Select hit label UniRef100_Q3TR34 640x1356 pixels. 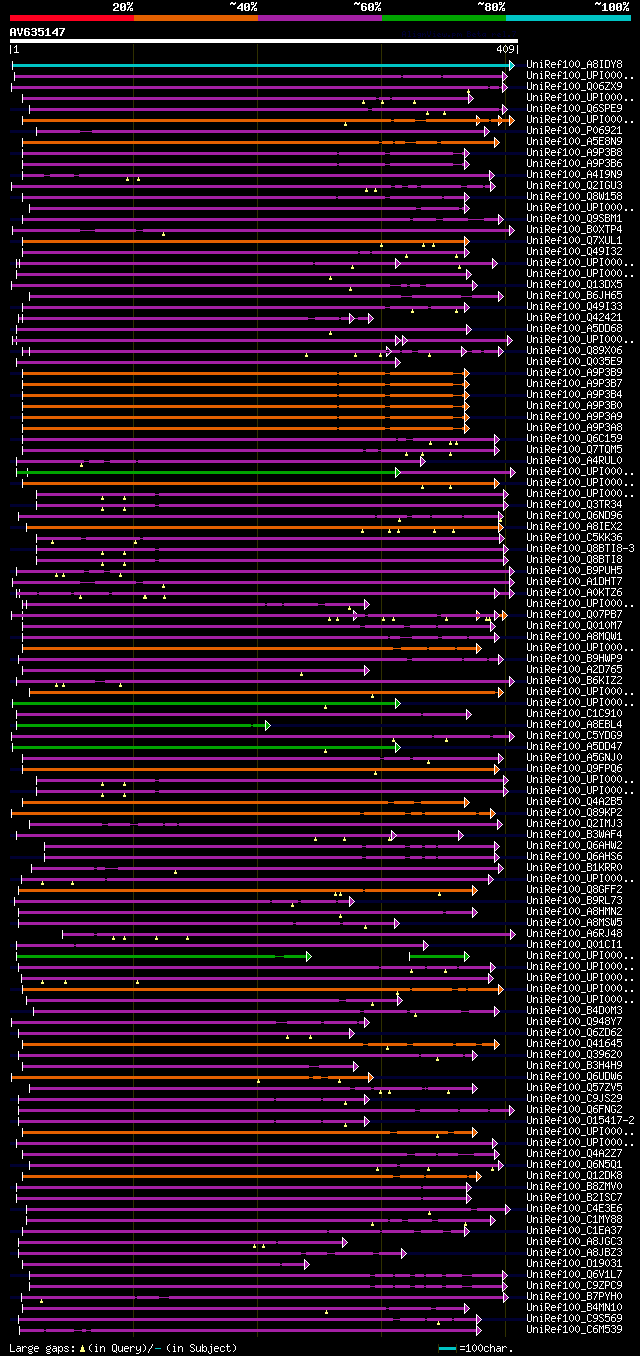click(x=576, y=505)
